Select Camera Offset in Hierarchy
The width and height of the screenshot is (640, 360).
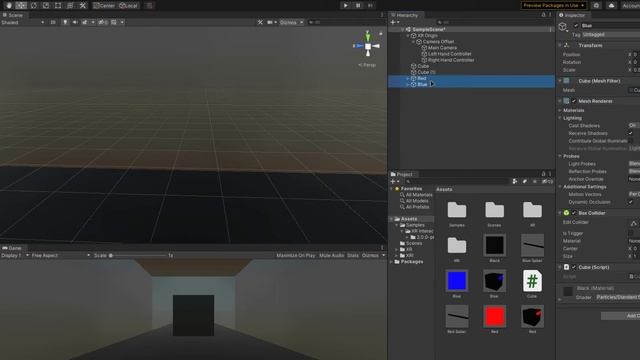click(x=438, y=42)
